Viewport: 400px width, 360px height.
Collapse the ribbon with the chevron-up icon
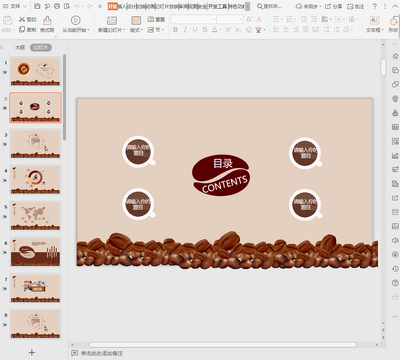click(x=395, y=6)
